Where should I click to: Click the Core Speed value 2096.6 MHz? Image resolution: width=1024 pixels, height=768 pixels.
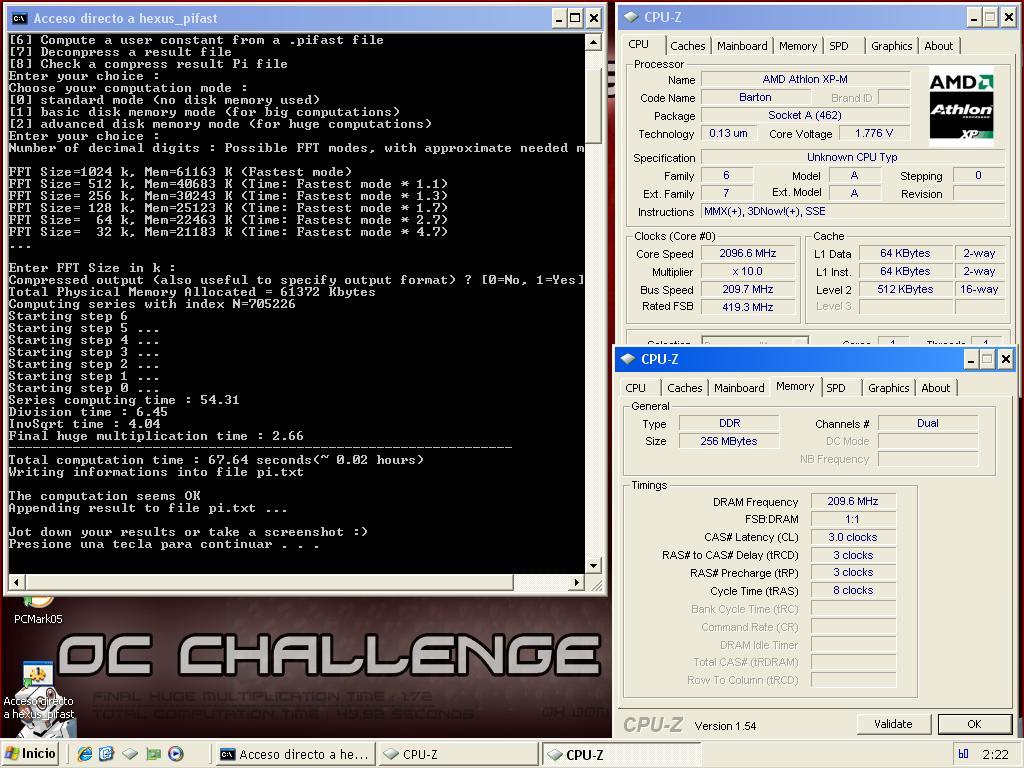click(x=748, y=253)
